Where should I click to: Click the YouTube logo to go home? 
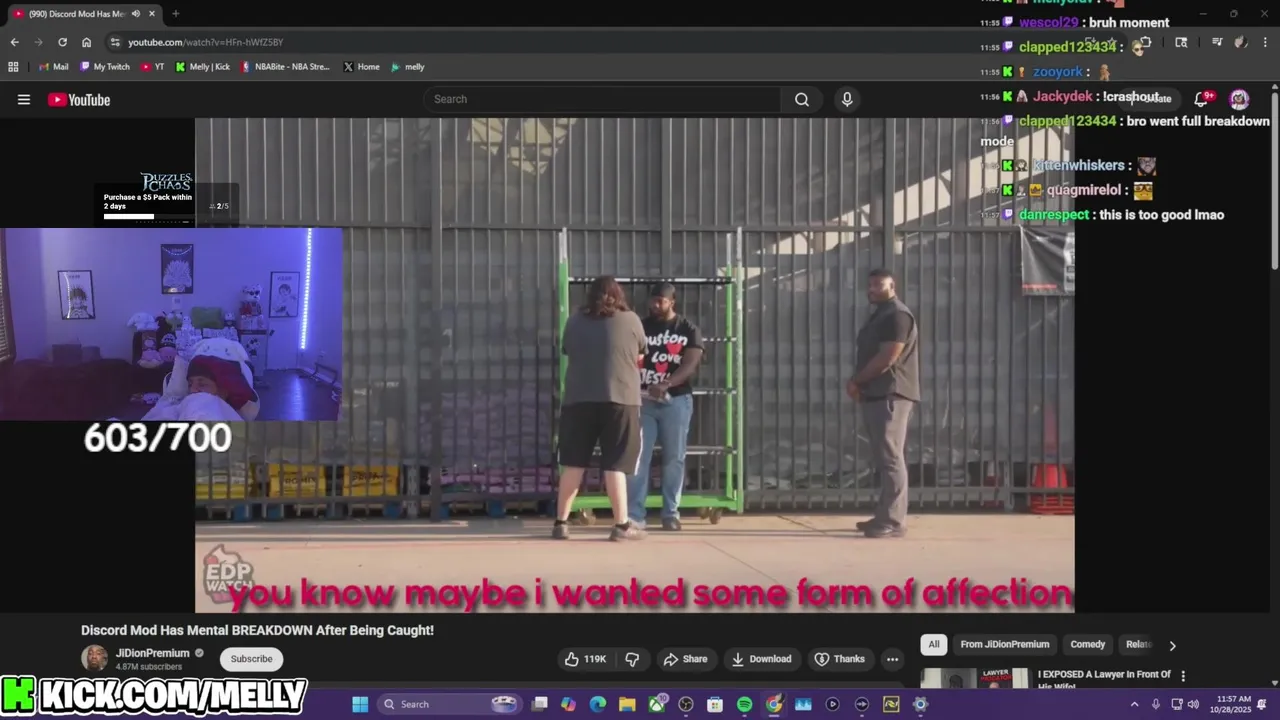79,99
